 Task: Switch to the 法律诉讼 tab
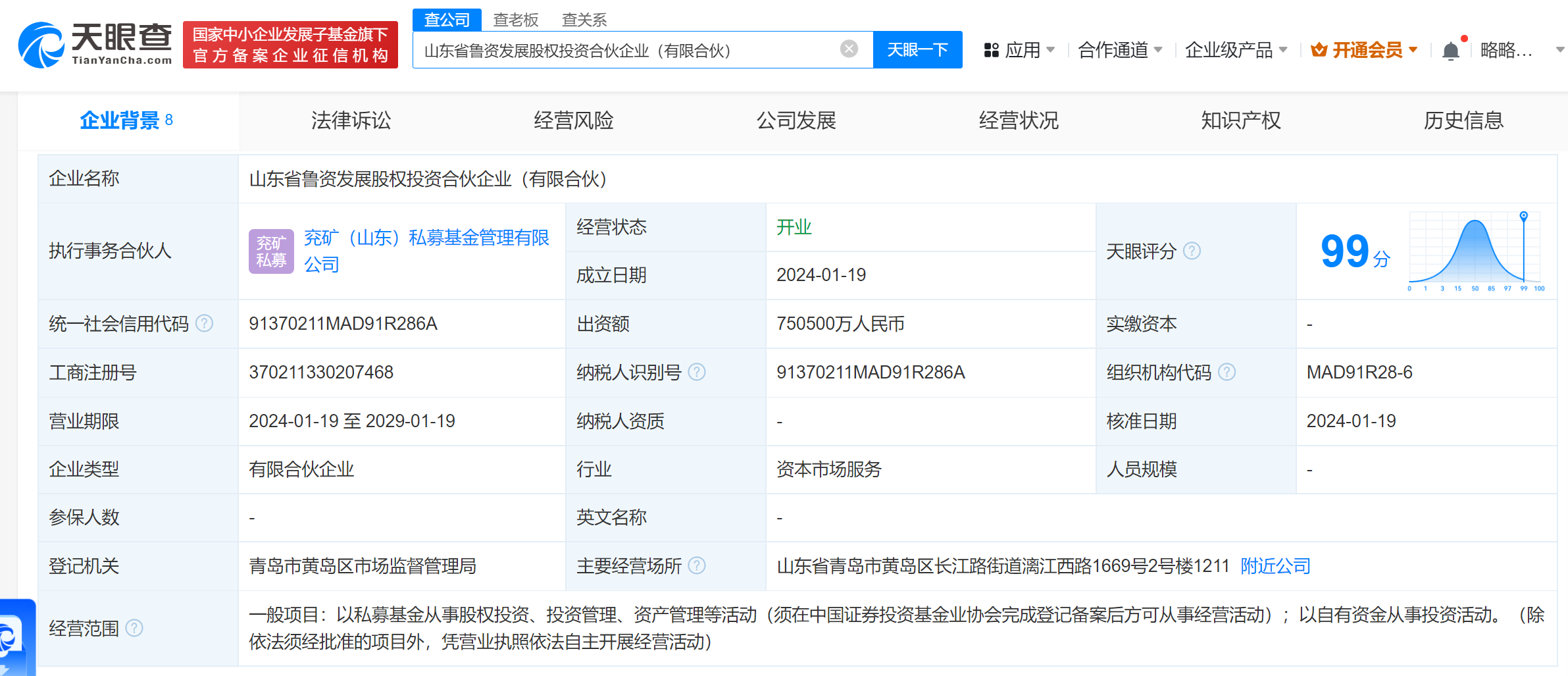click(351, 120)
